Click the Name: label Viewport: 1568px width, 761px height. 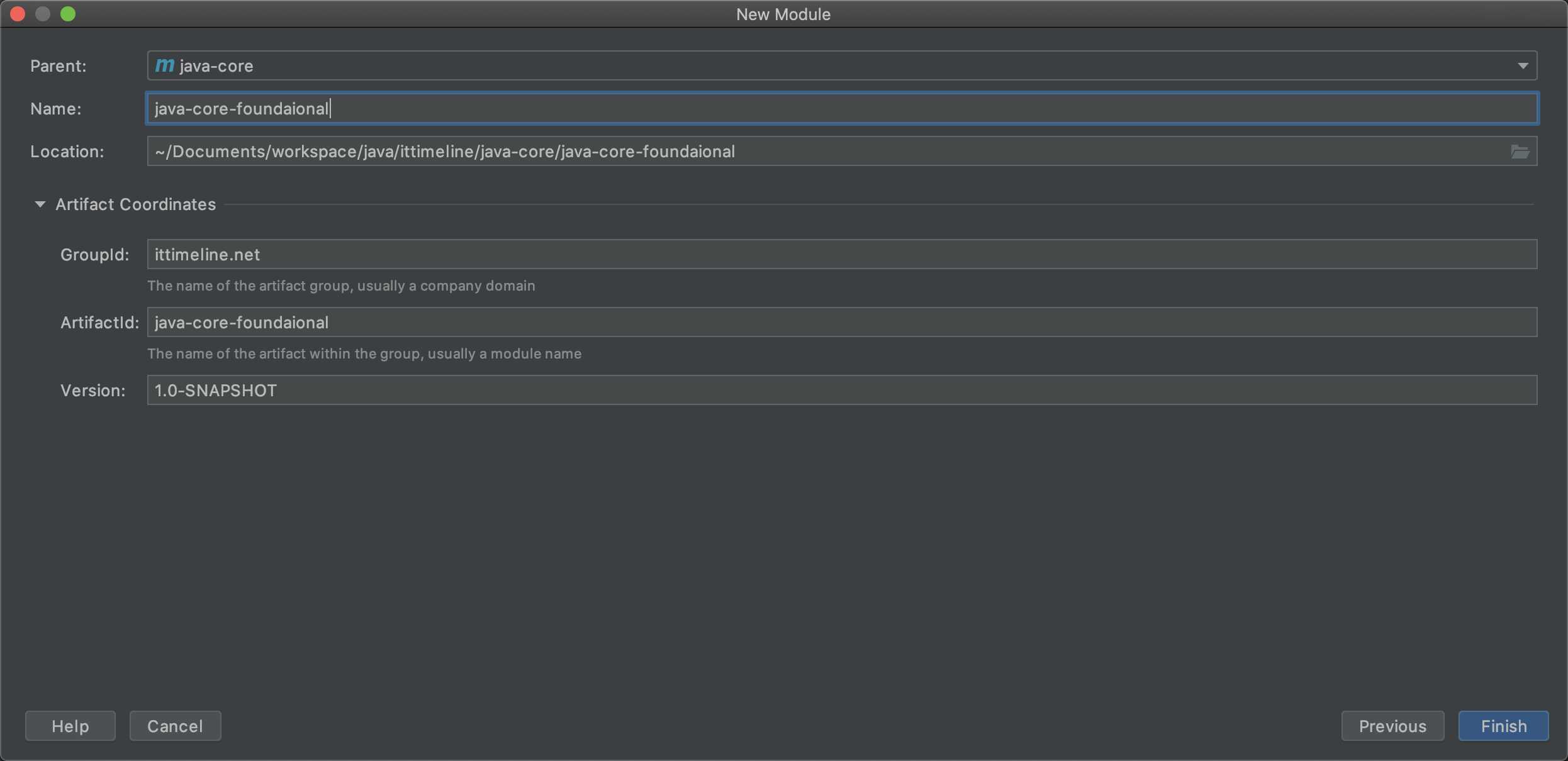click(56, 108)
